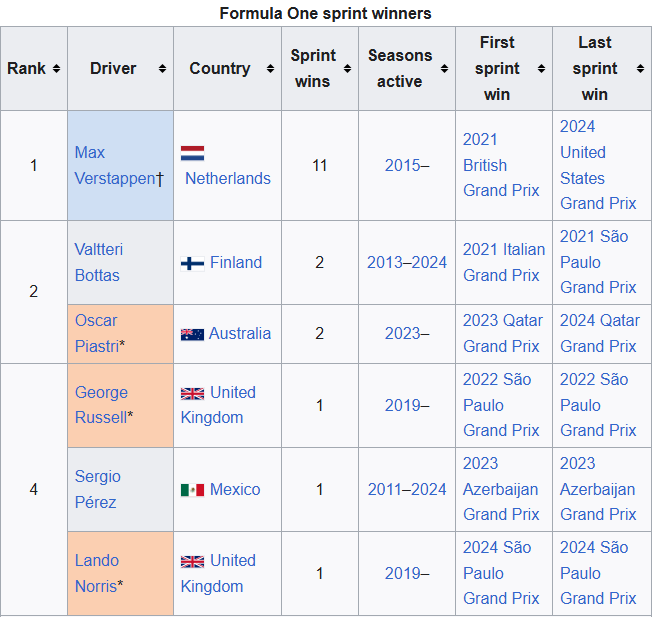The width and height of the screenshot is (653, 617).
Task: Sort table by Rank column arrows
Action: click(x=56, y=69)
